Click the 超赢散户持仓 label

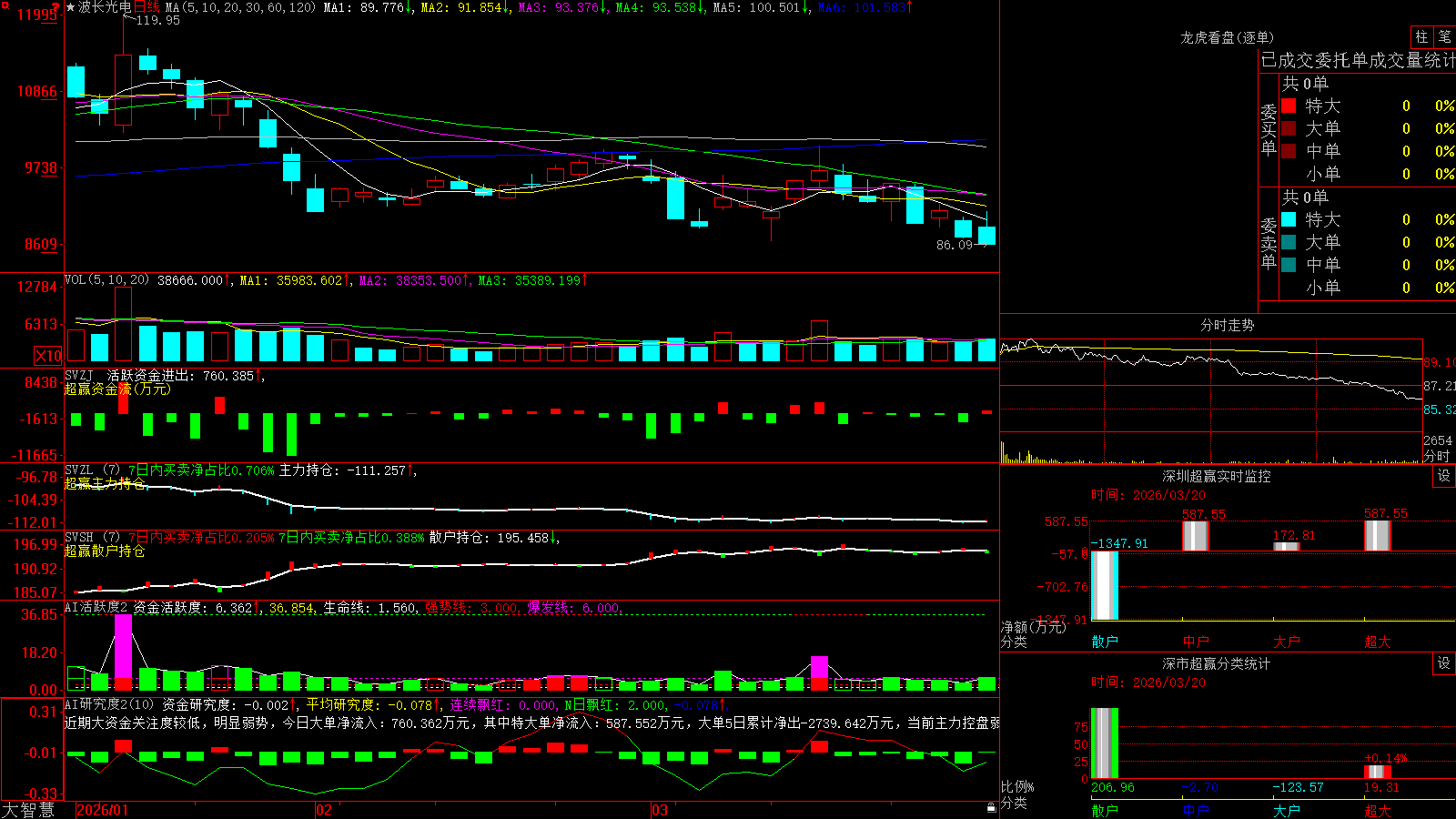(105, 551)
